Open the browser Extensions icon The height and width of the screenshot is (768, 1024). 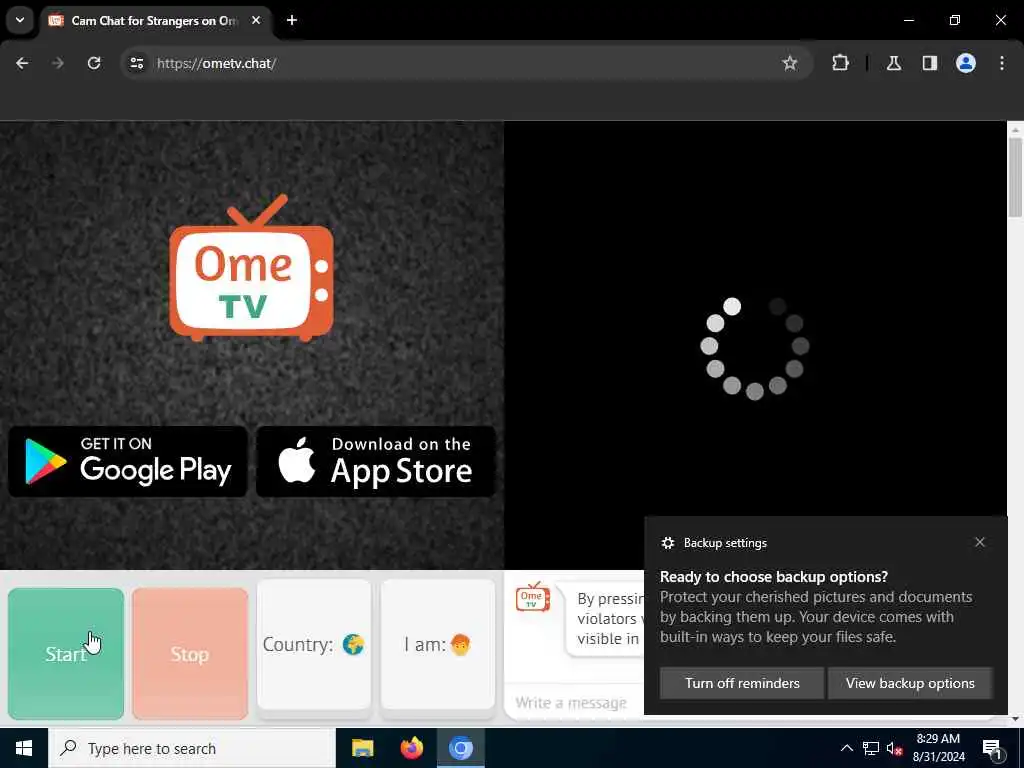(x=840, y=63)
